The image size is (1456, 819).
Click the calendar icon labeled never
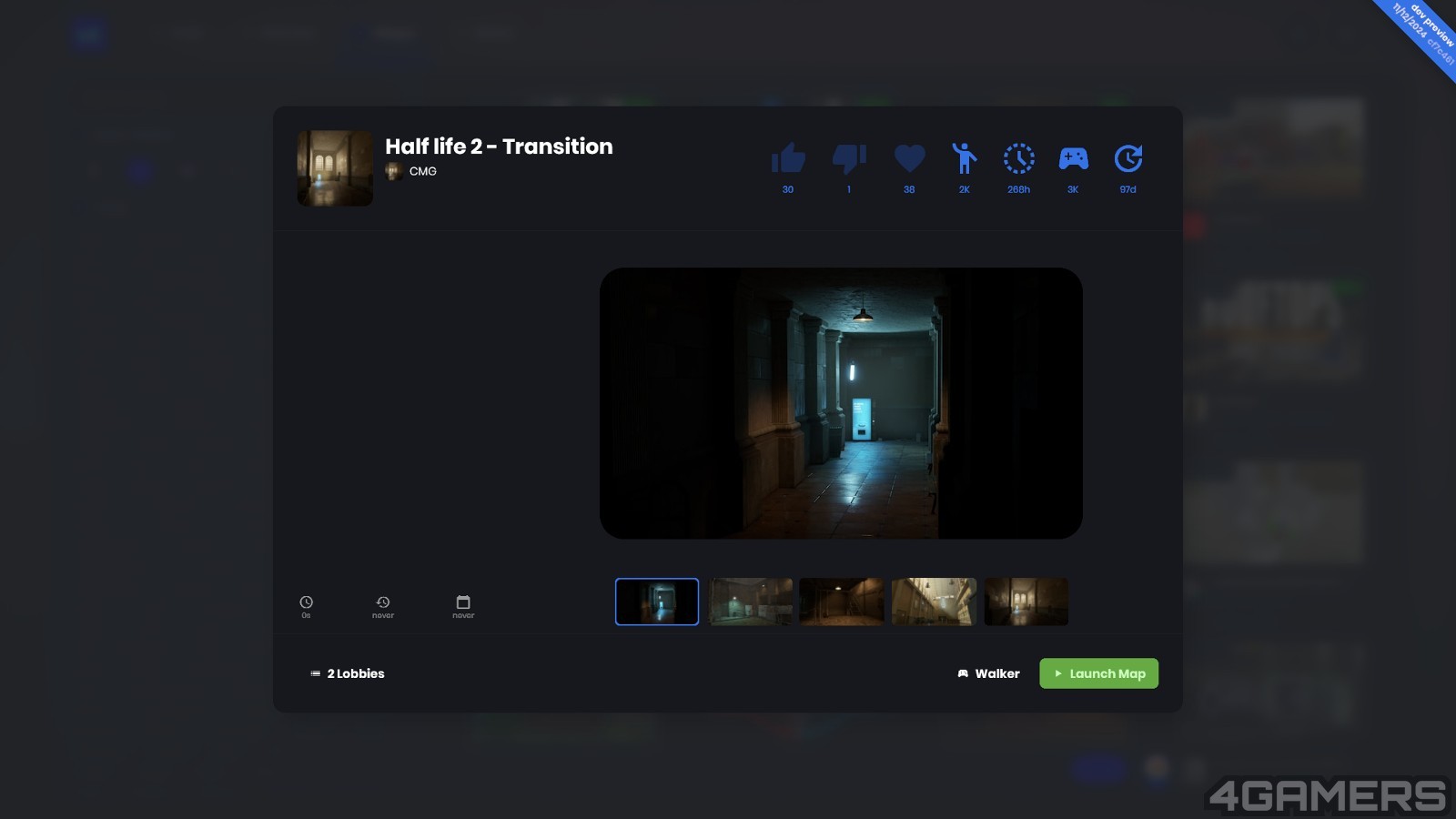(463, 602)
